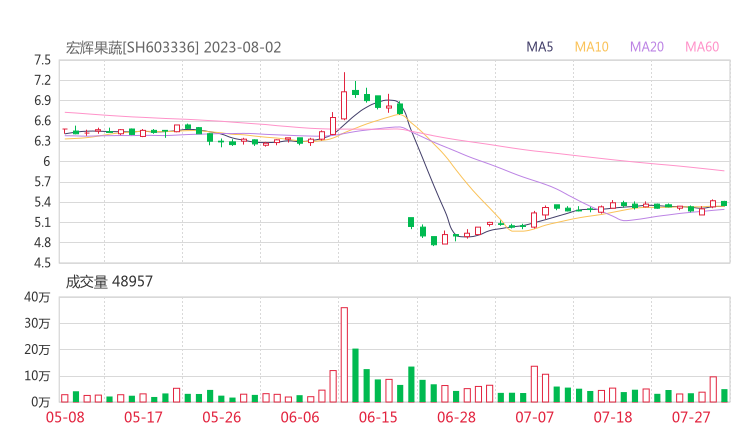Click the 05-17 date axis label
The image size is (740, 440).
click(x=143, y=417)
